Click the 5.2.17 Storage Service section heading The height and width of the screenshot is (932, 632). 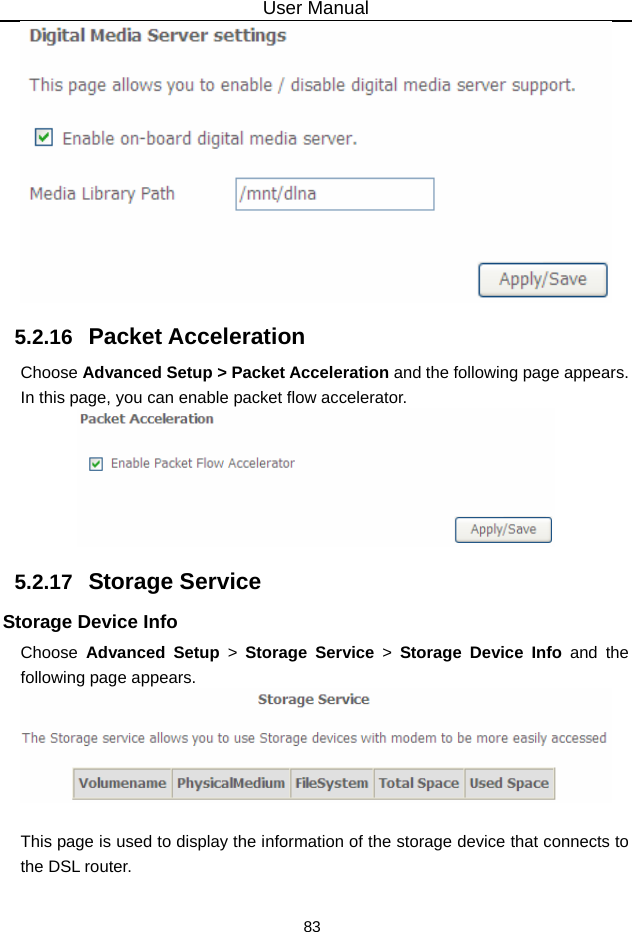click(138, 581)
